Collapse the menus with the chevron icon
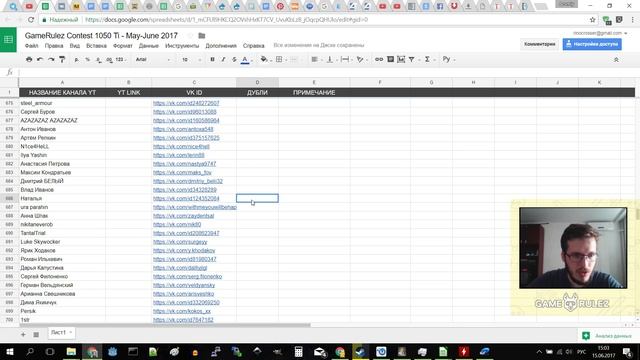Screen dimensions: 640x360 [x=616, y=60]
